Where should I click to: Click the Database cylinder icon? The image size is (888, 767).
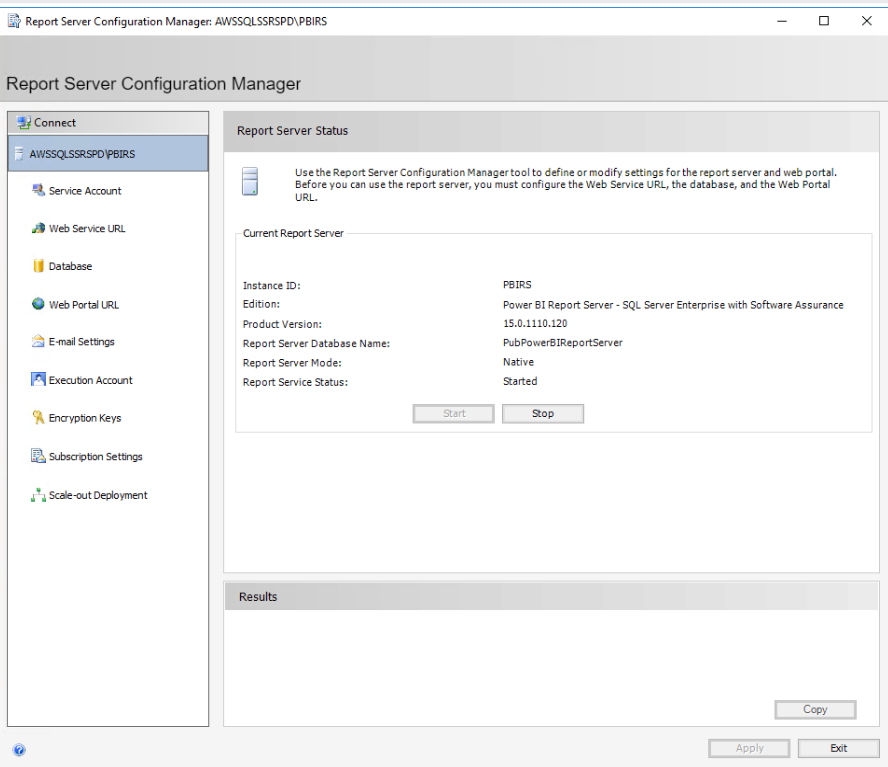(38, 266)
